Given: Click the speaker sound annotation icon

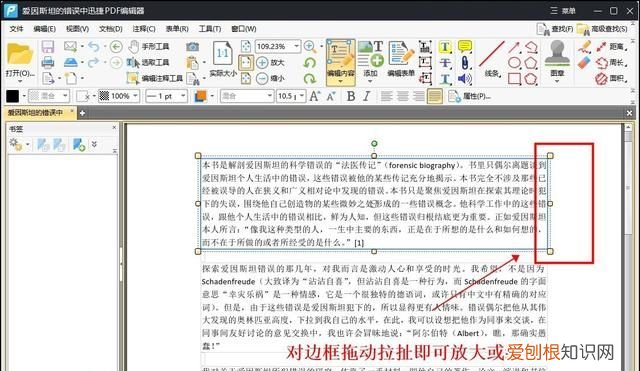Looking at the screenshot, I should (x=464, y=78).
